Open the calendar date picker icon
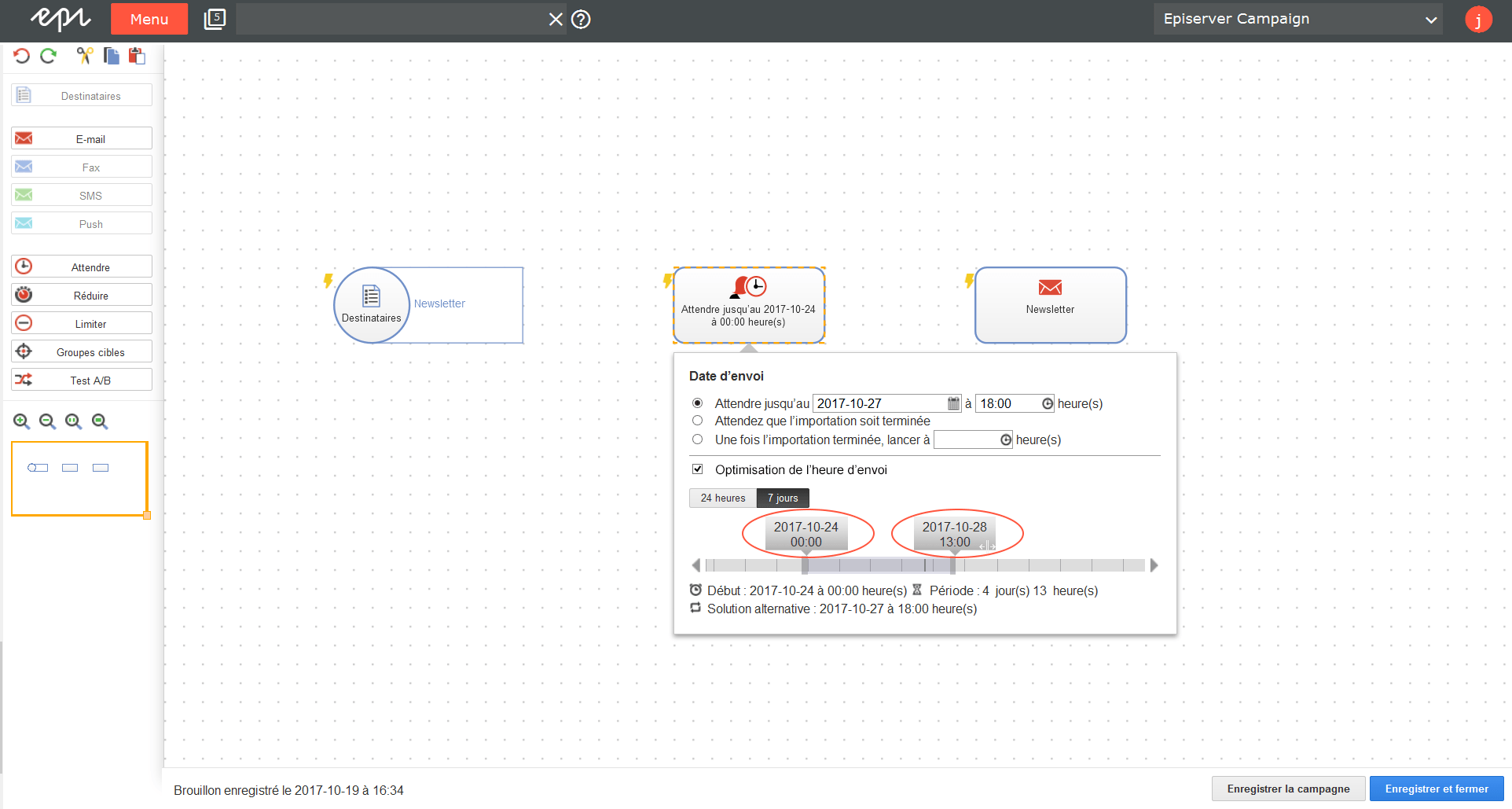Screen dimensions: 1512x809 pyautogui.click(x=953, y=403)
